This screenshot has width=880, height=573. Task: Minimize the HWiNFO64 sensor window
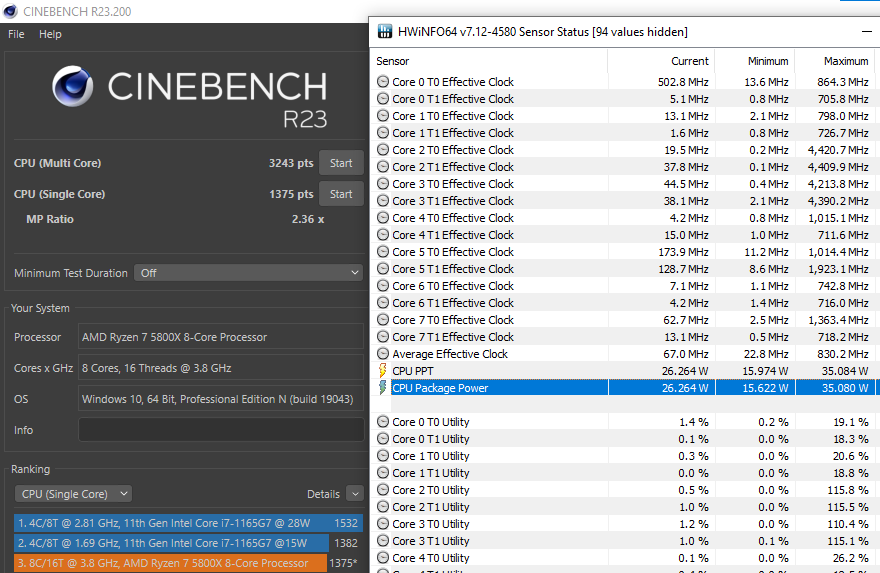point(867,32)
